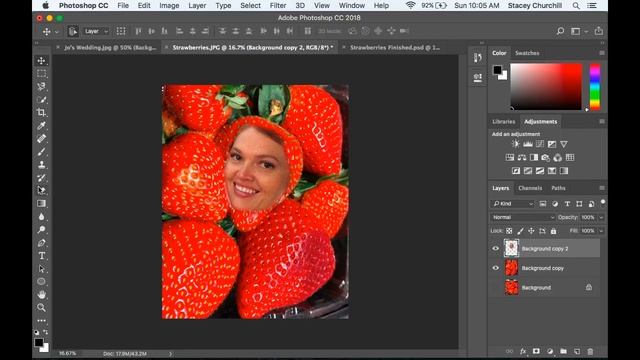The width and height of the screenshot is (640, 360).
Task: Show the Background layer using eye column
Action: [496, 287]
